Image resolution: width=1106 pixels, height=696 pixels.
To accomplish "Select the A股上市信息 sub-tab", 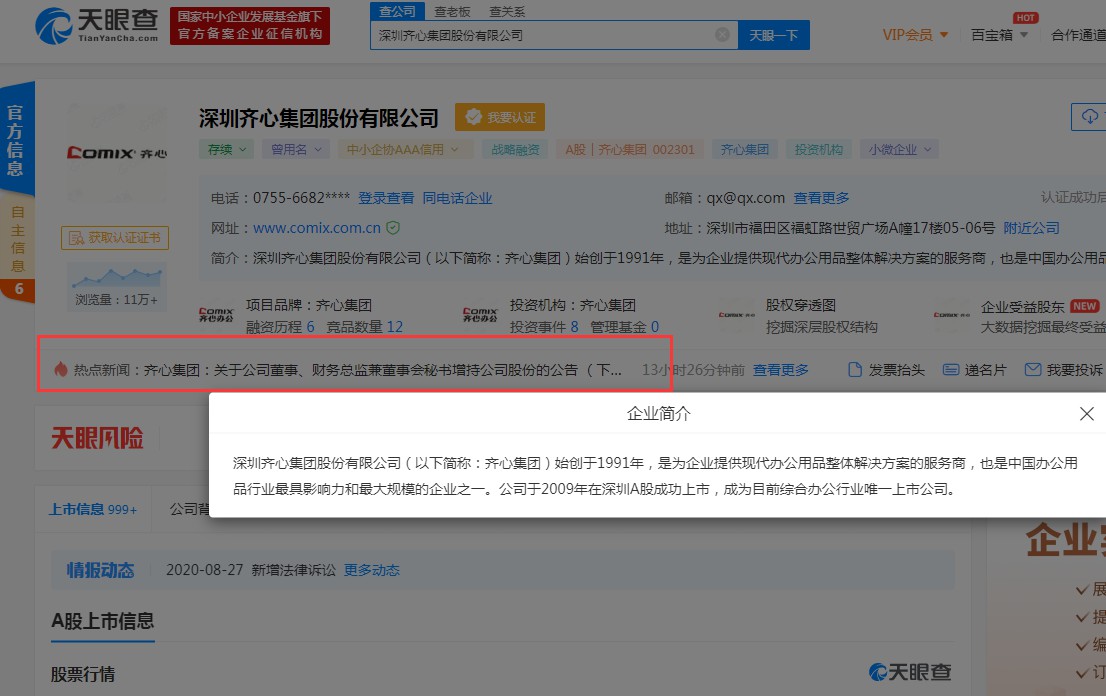I will (102, 621).
